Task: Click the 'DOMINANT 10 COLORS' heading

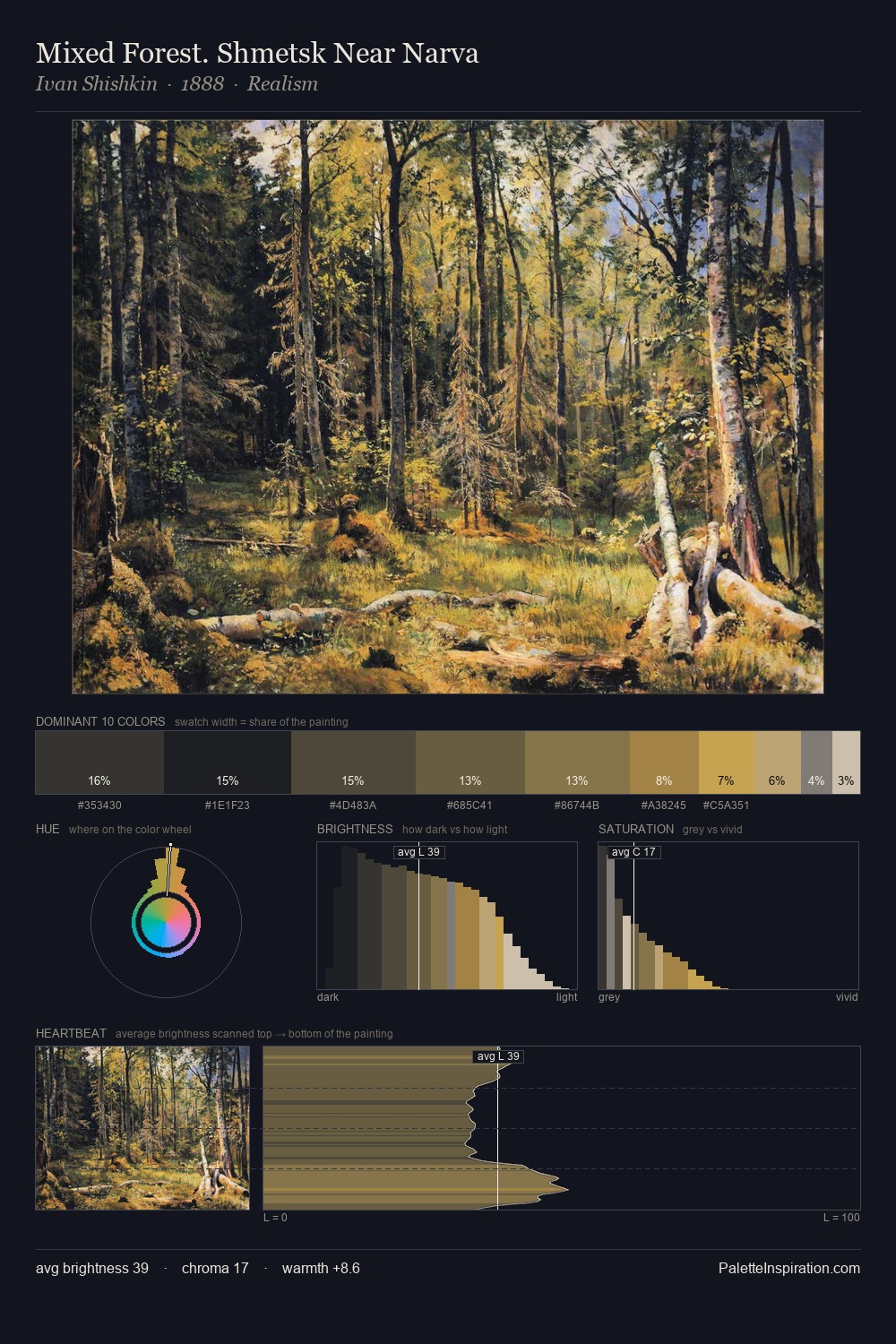Action: point(100,722)
